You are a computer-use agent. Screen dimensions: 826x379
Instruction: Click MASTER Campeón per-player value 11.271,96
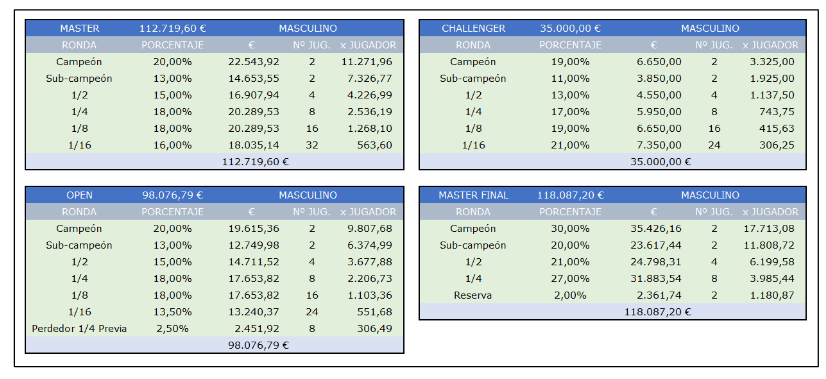367,62
